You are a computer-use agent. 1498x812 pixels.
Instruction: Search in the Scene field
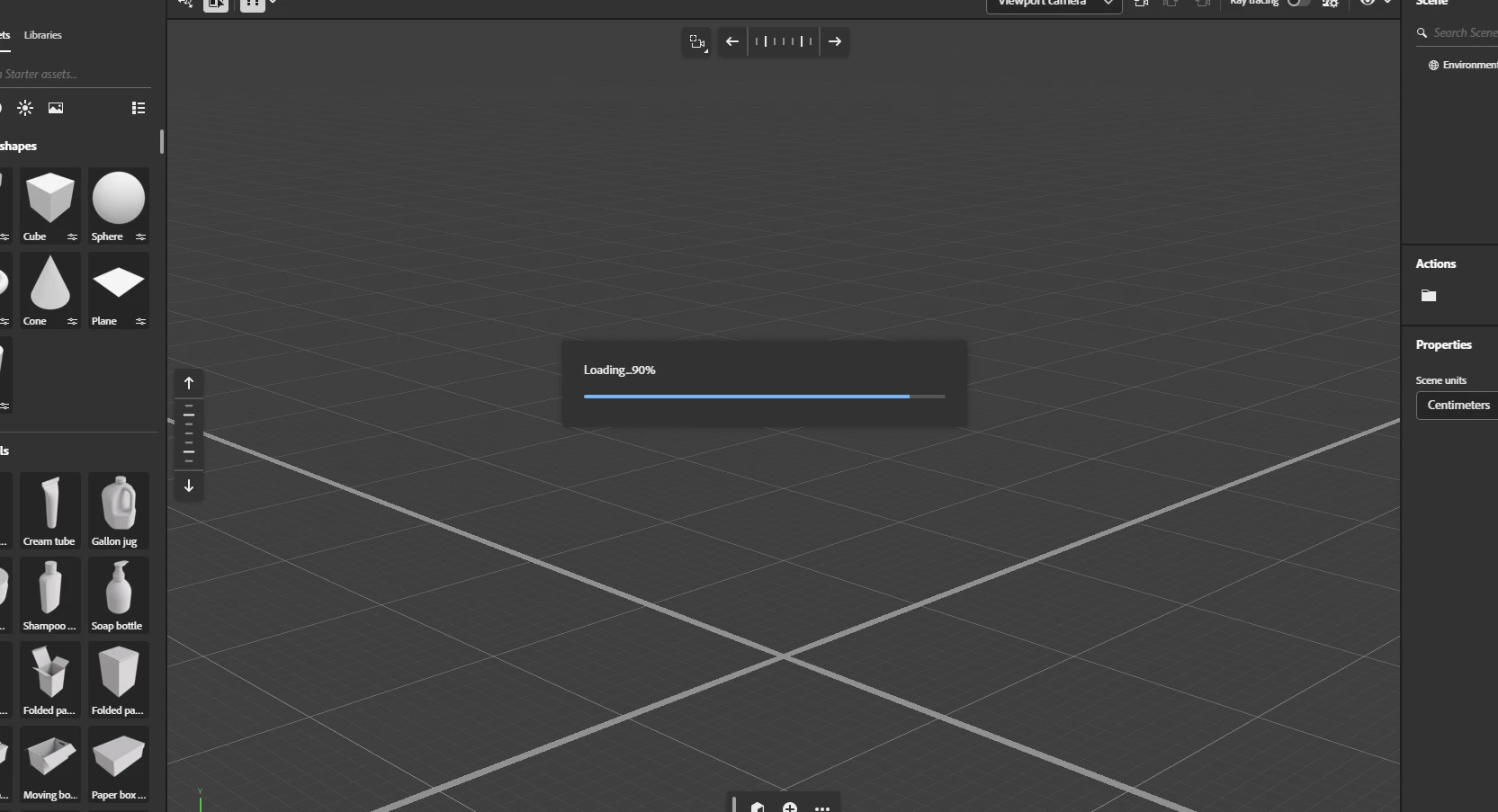coord(1458,33)
